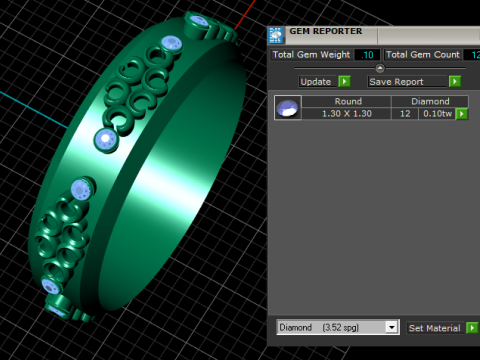The image size is (480, 360).
Task: Select the bright blue gem at ring center
Action: coord(106,139)
